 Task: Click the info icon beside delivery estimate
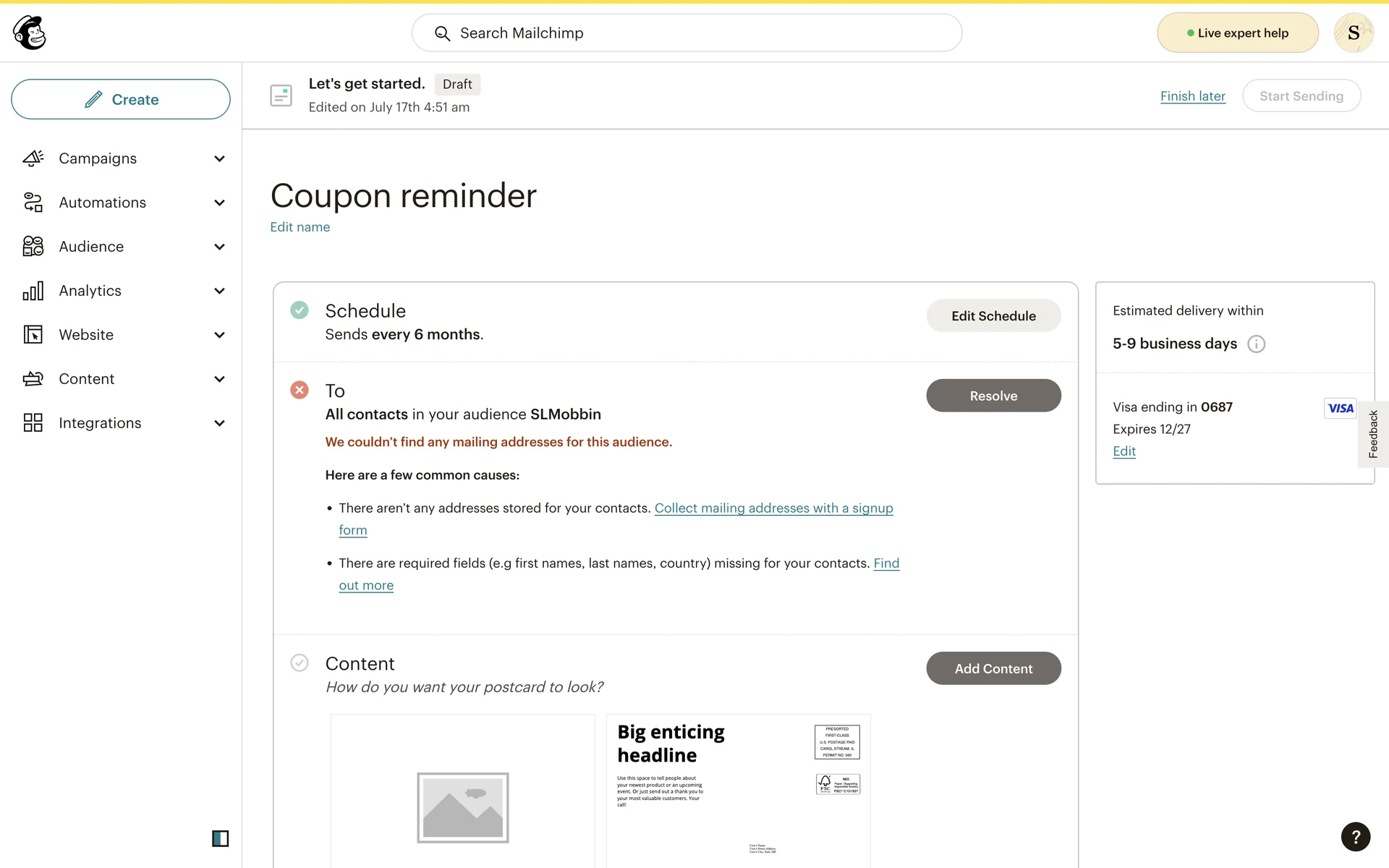coord(1257,344)
